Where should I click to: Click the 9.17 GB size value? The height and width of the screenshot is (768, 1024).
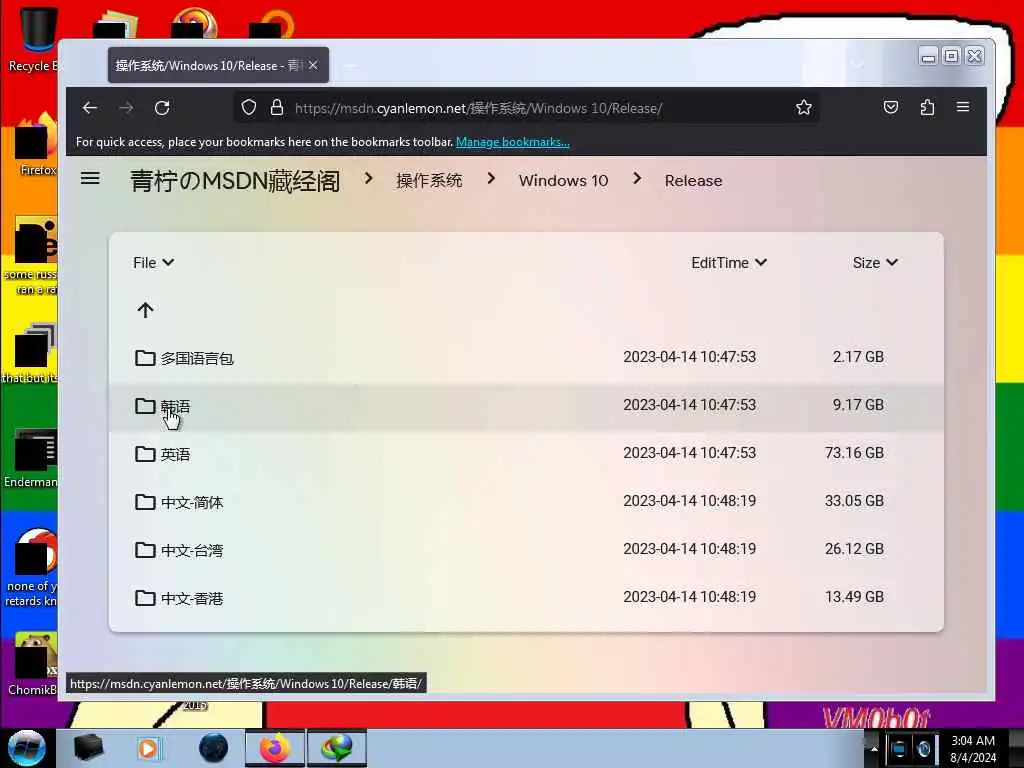click(x=858, y=405)
